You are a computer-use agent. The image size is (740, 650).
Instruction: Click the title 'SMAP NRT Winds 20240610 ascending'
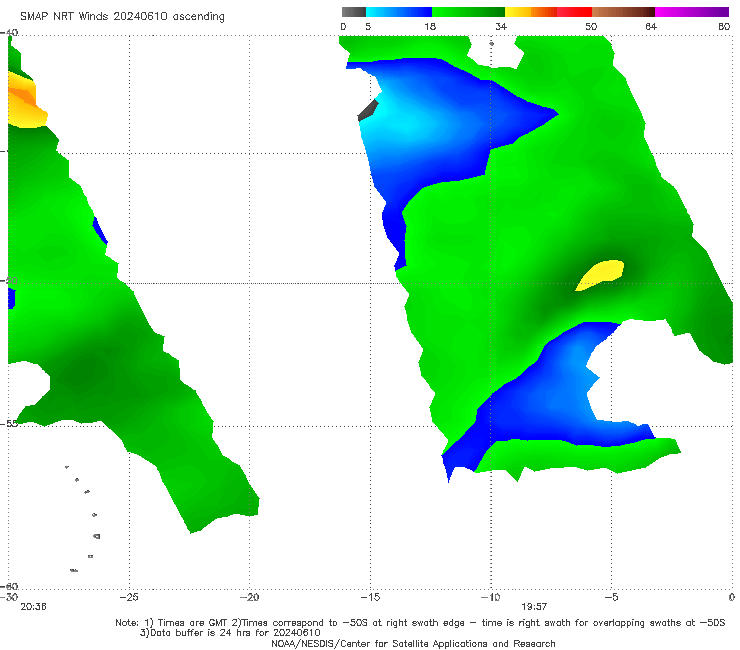122,17
